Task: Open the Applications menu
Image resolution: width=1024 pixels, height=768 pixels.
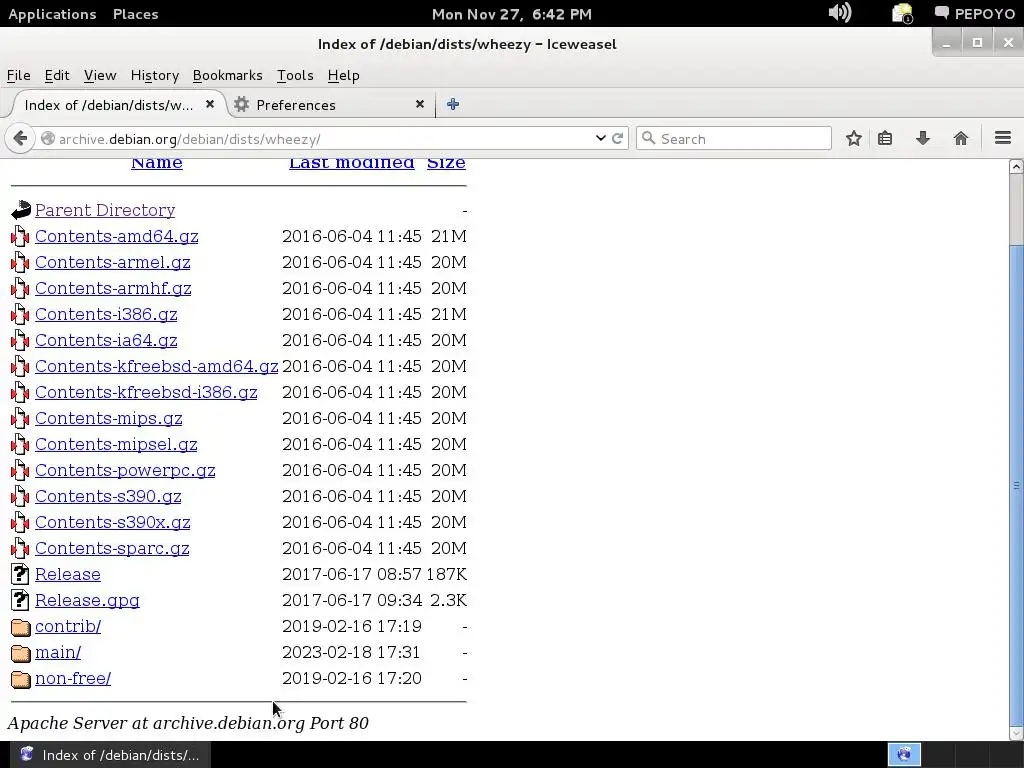Action: coord(52,14)
